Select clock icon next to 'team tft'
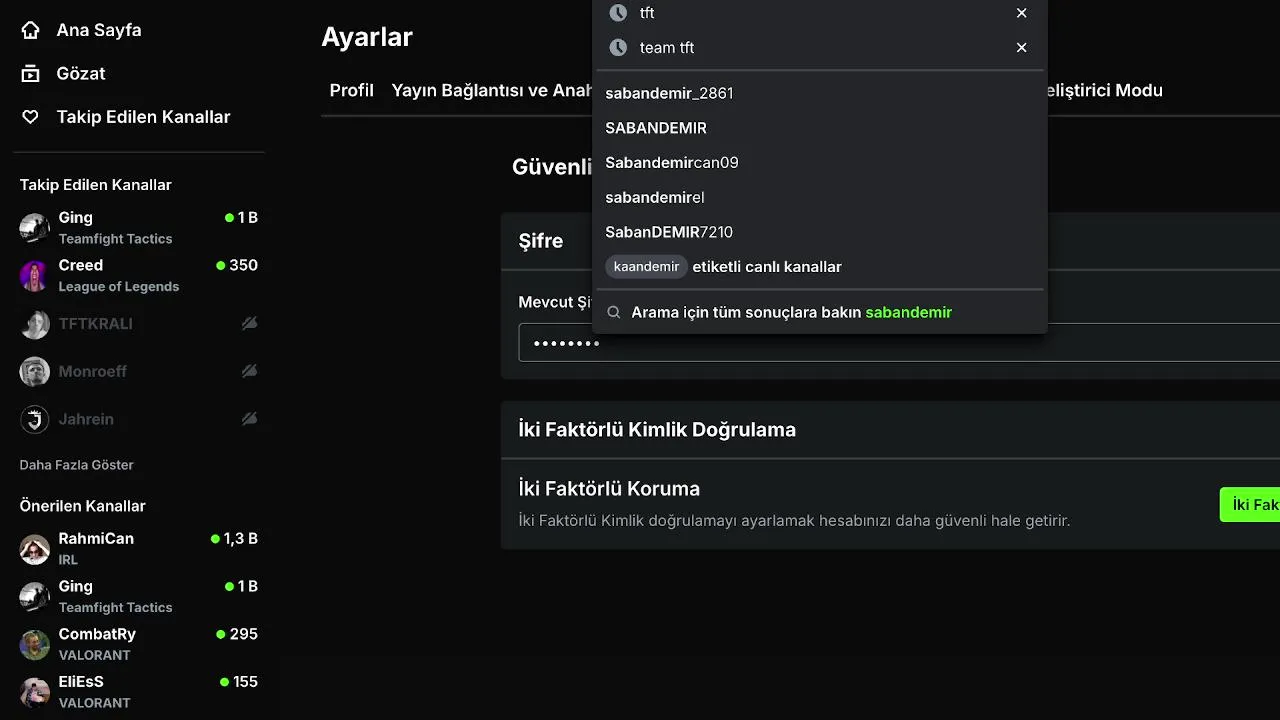 (618, 47)
